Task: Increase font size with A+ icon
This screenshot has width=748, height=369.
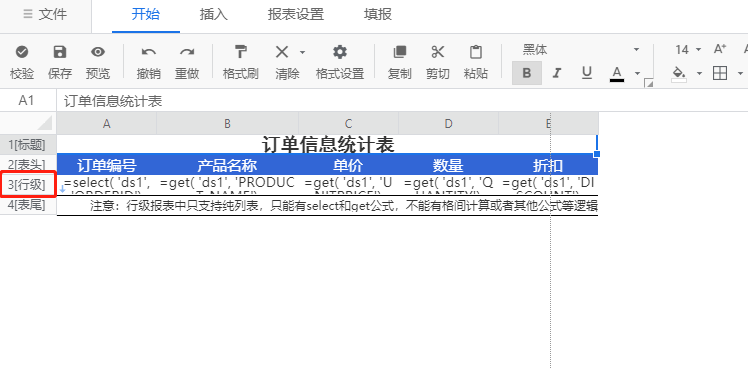Action: point(720,49)
